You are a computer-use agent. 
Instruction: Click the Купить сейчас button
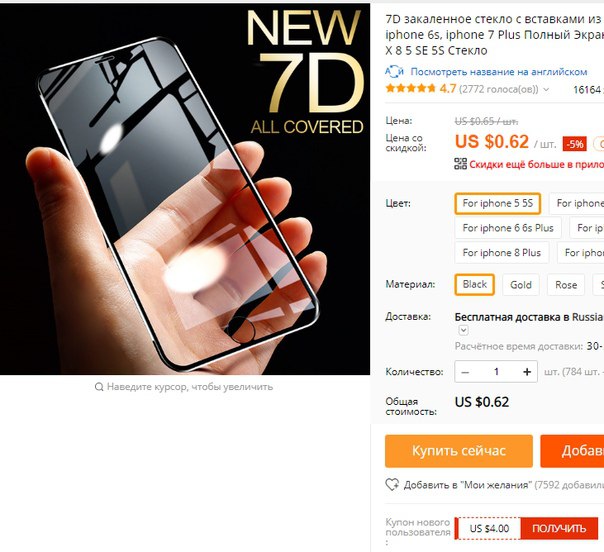459,451
